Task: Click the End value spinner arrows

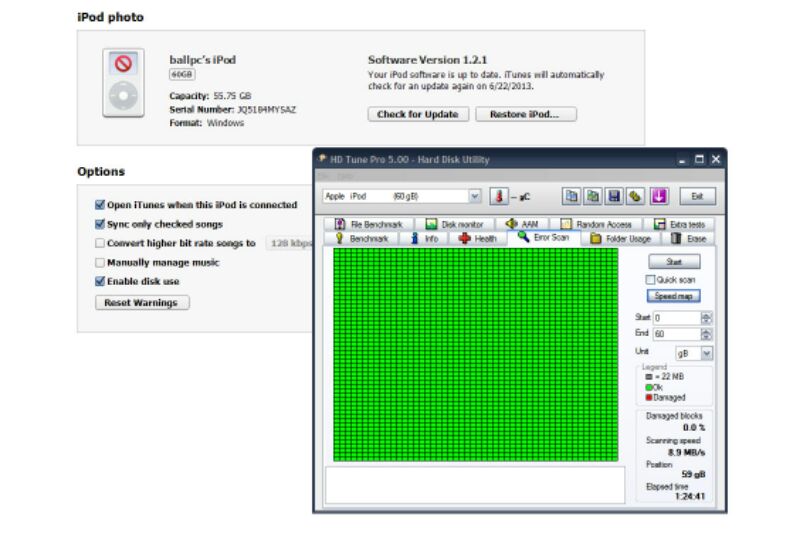Action: [706, 334]
